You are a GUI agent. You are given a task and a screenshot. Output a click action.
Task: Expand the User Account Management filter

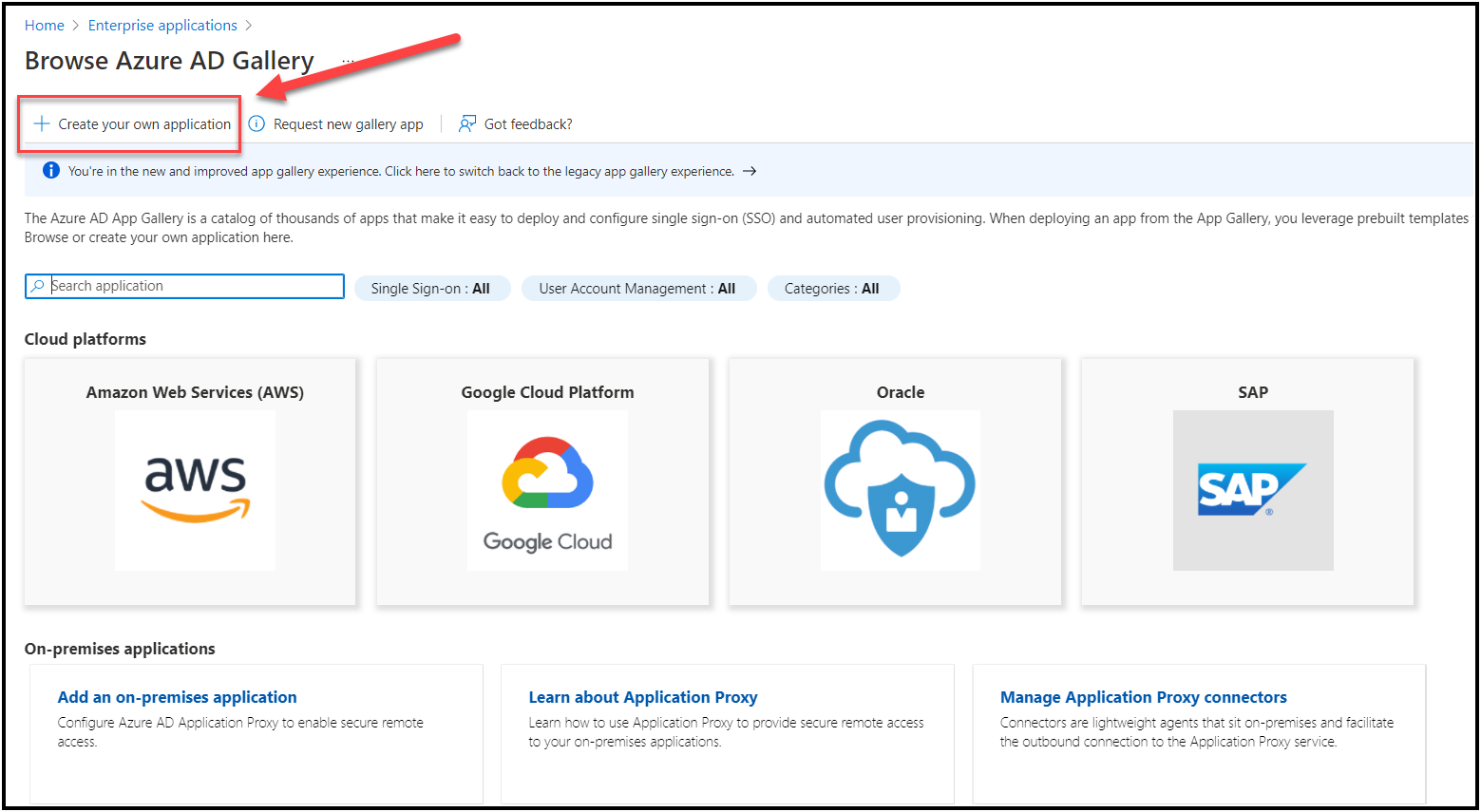point(637,289)
